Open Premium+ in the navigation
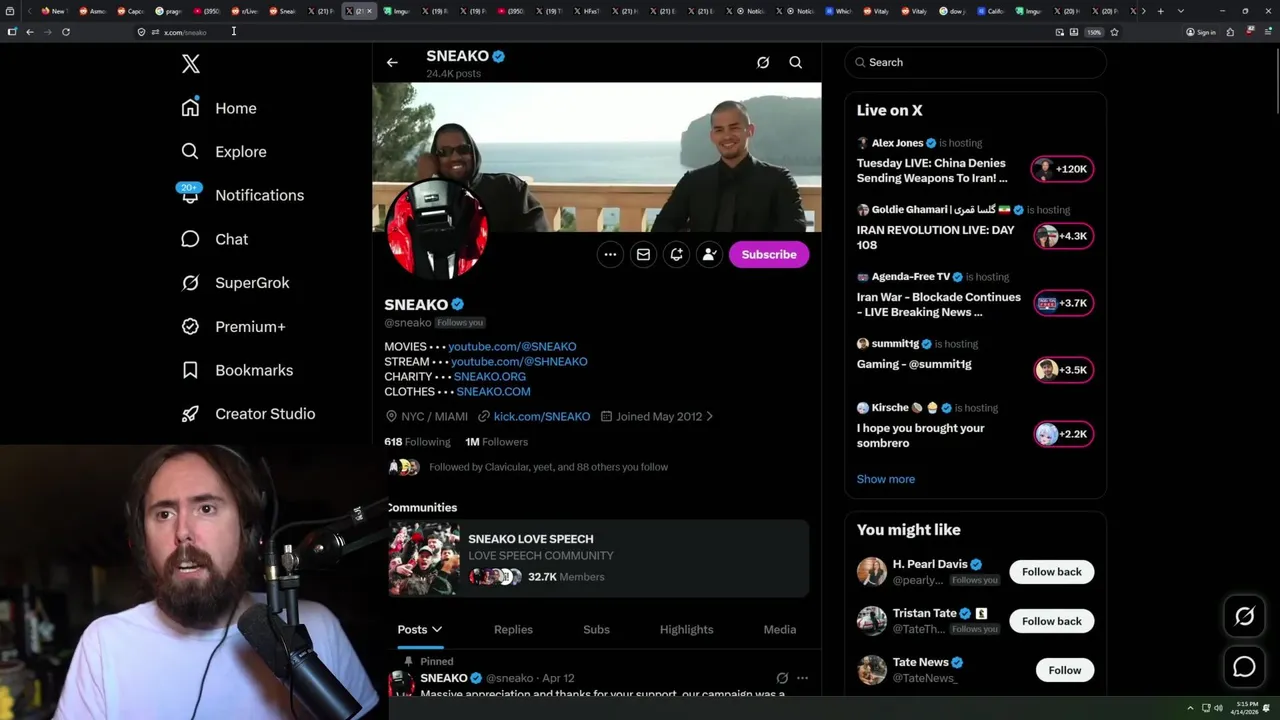This screenshot has height=720, width=1280. pyautogui.click(x=233, y=327)
